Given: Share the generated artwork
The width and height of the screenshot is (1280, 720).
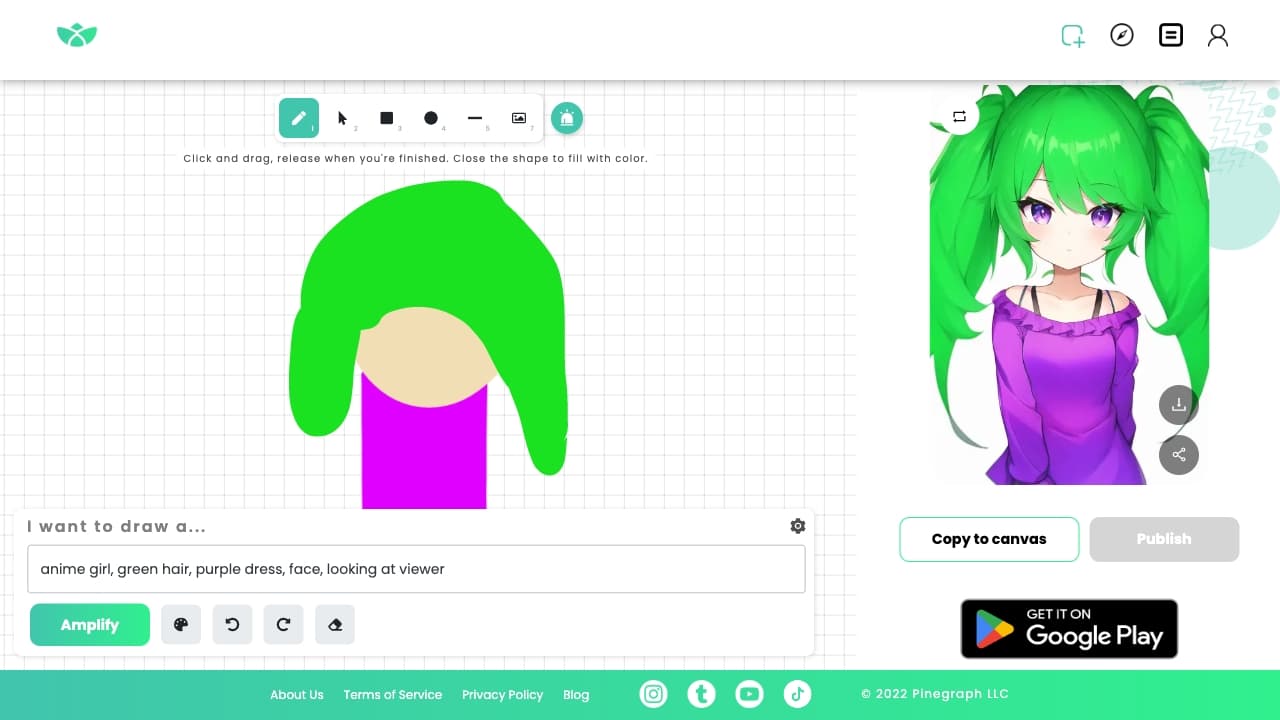Looking at the screenshot, I should point(1178,455).
